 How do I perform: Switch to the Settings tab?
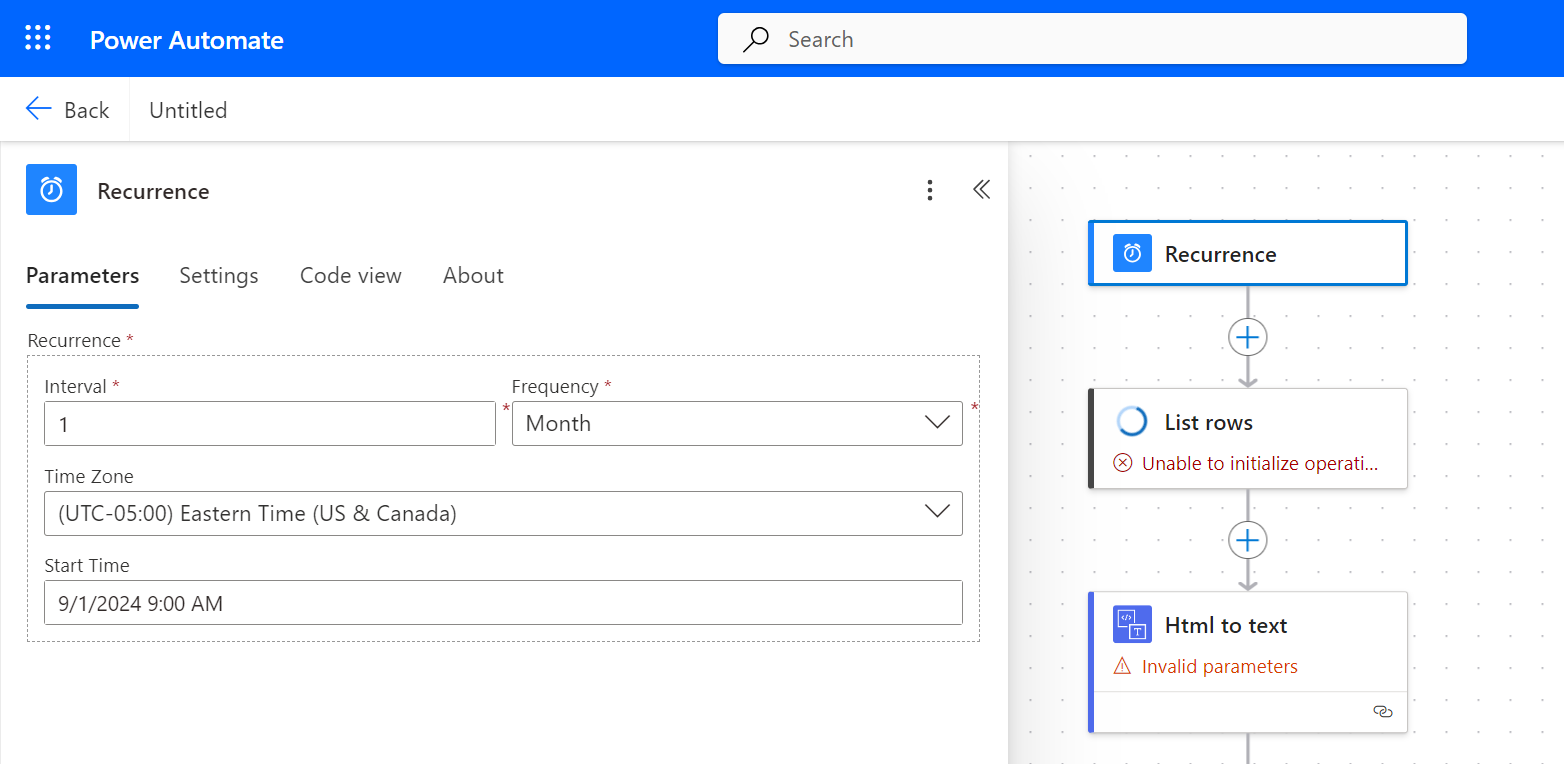click(219, 276)
